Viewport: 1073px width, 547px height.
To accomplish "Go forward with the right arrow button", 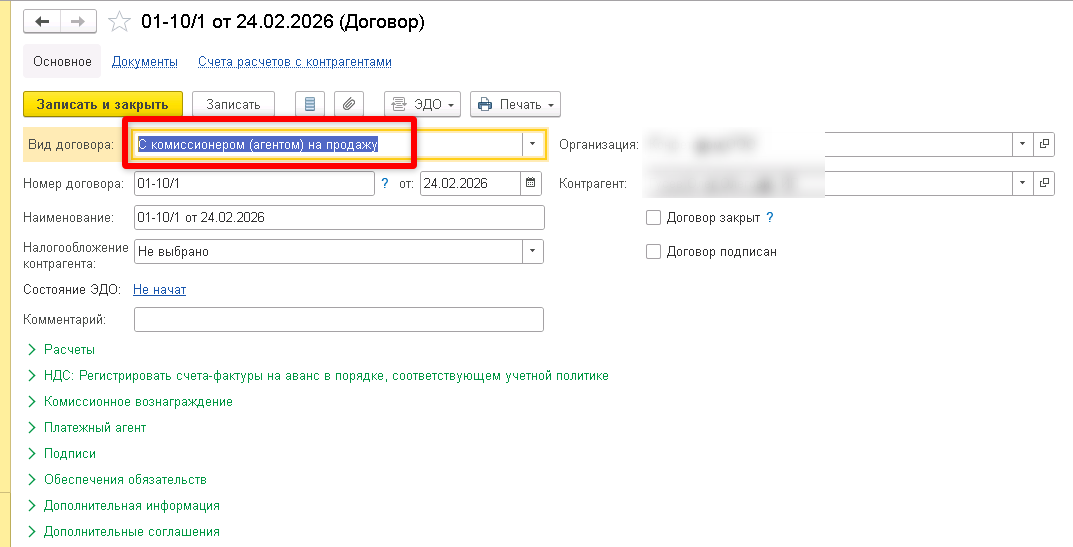I will (79, 22).
